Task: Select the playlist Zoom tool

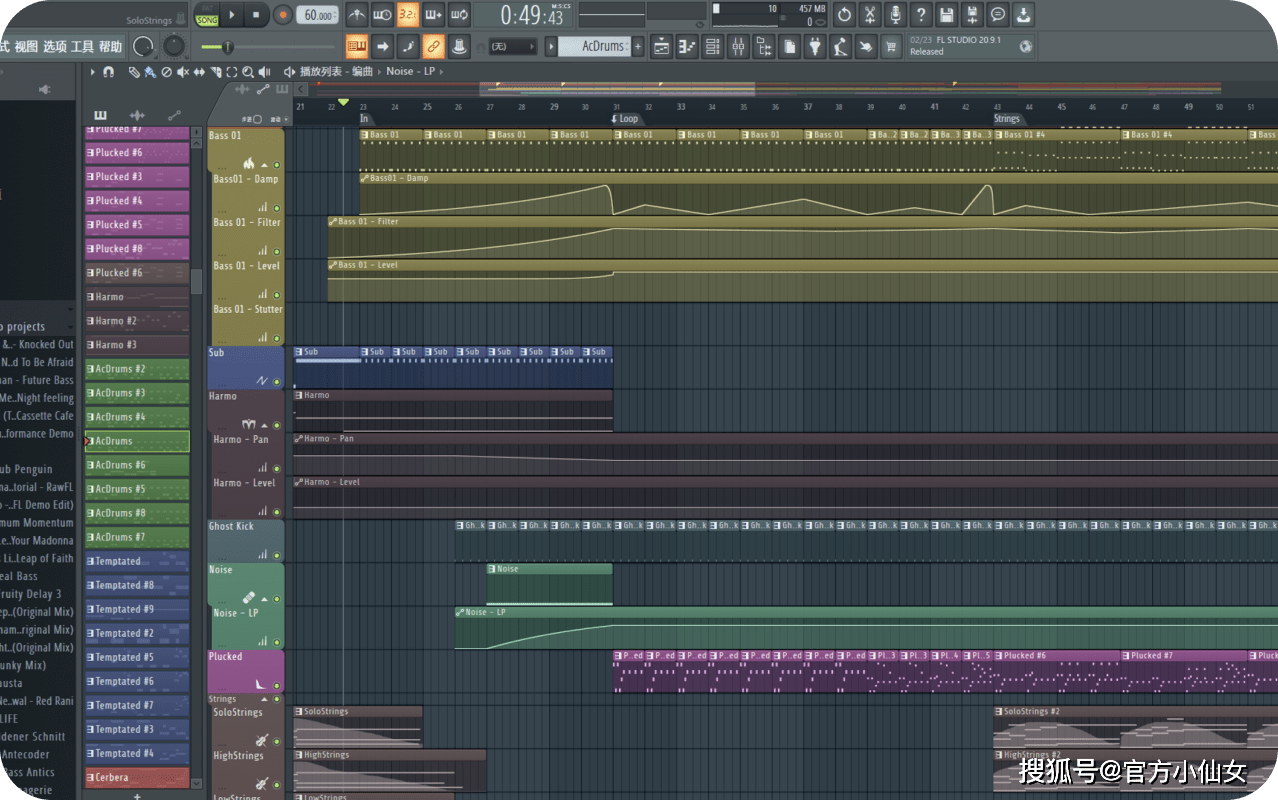Action: click(248, 72)
